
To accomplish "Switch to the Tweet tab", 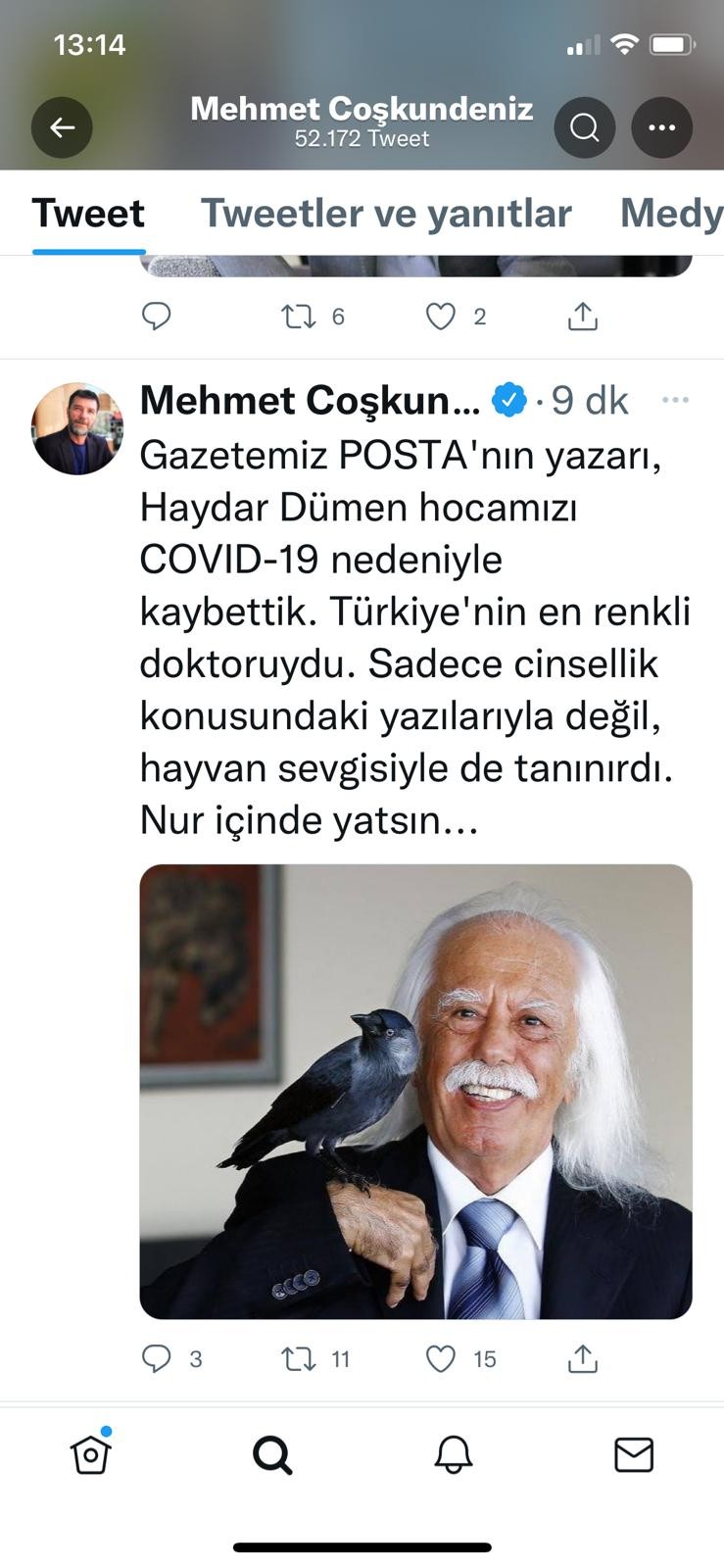I will tap(88, 214).
